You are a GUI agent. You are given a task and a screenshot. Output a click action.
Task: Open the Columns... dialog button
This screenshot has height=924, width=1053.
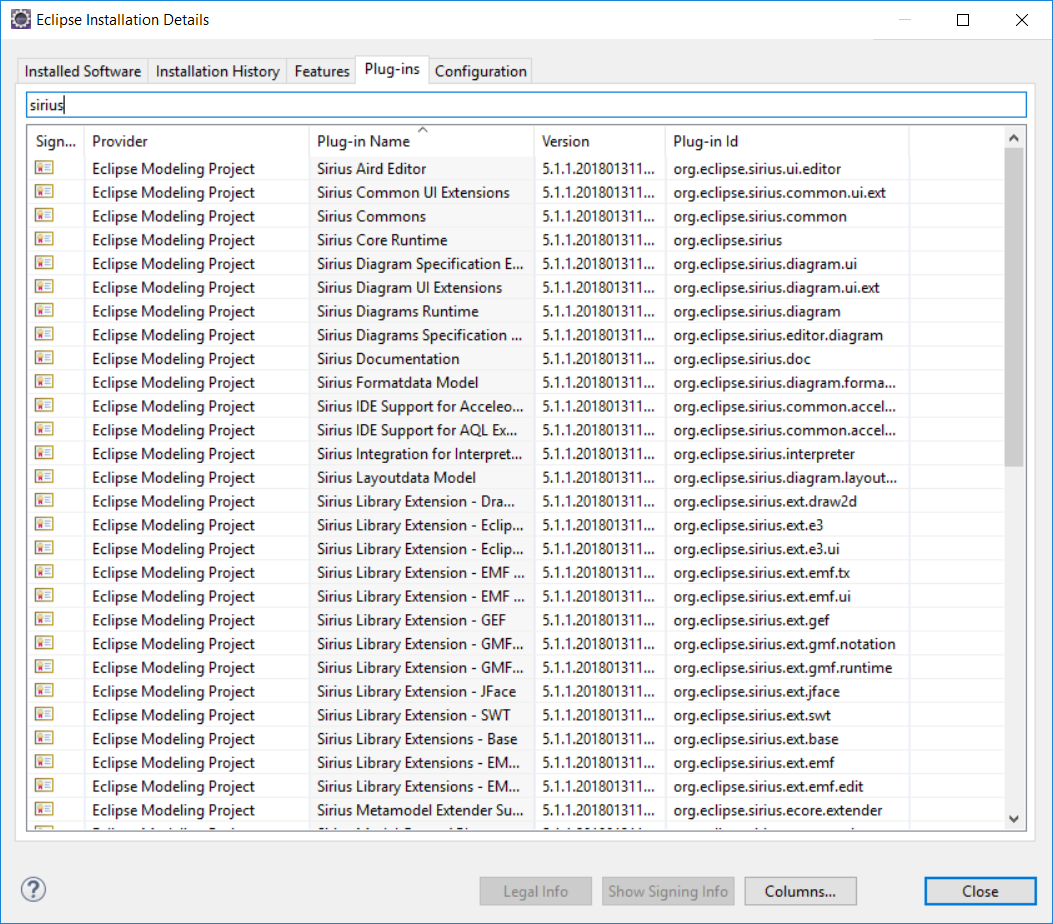point(800,891)
